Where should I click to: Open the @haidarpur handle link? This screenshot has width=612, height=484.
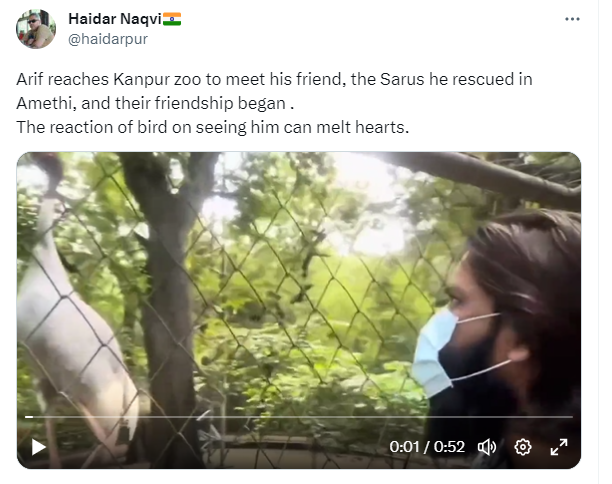click(x=108, y=39)
